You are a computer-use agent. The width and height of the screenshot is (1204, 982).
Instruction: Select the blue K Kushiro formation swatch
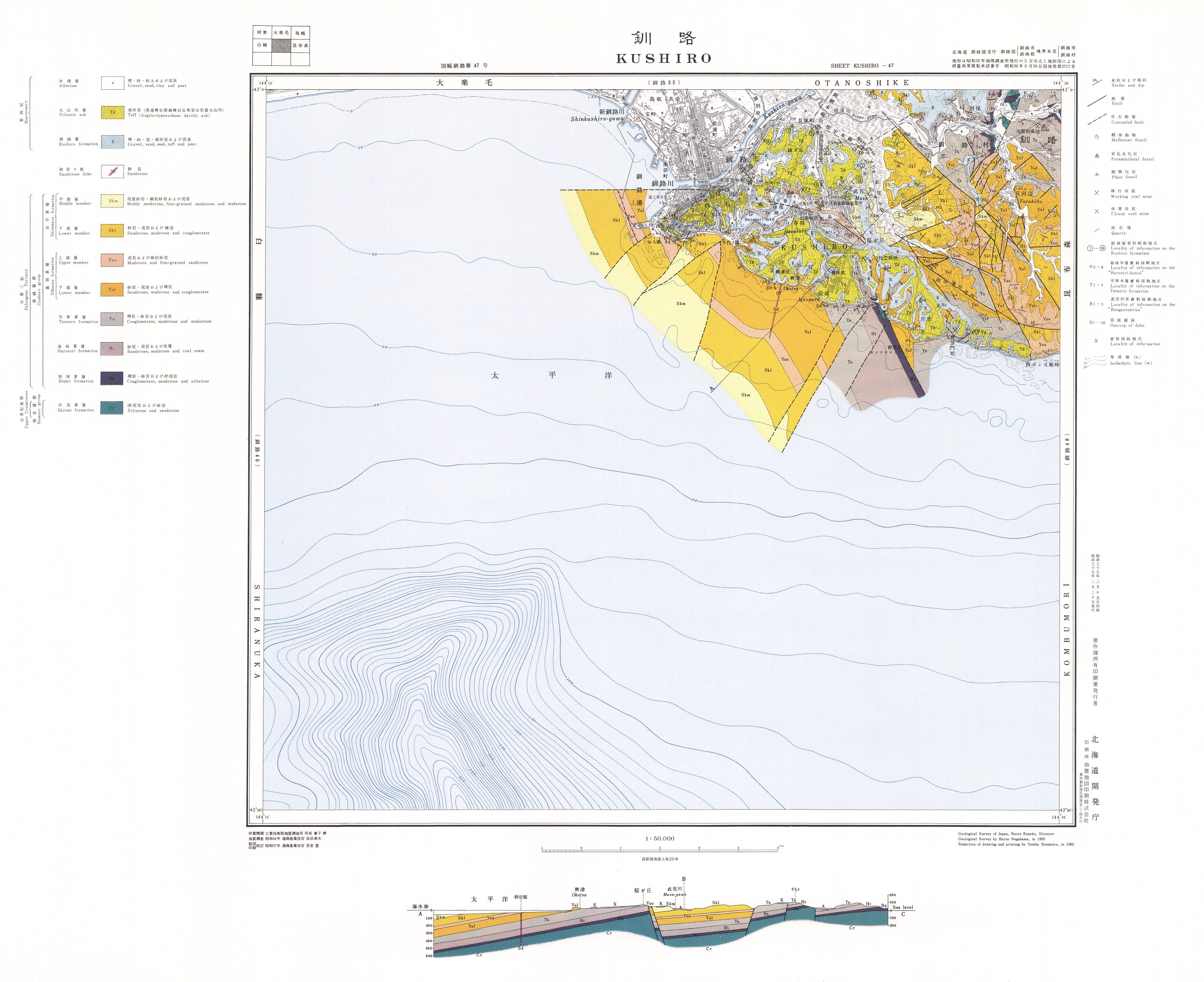[x=112, y=141]
